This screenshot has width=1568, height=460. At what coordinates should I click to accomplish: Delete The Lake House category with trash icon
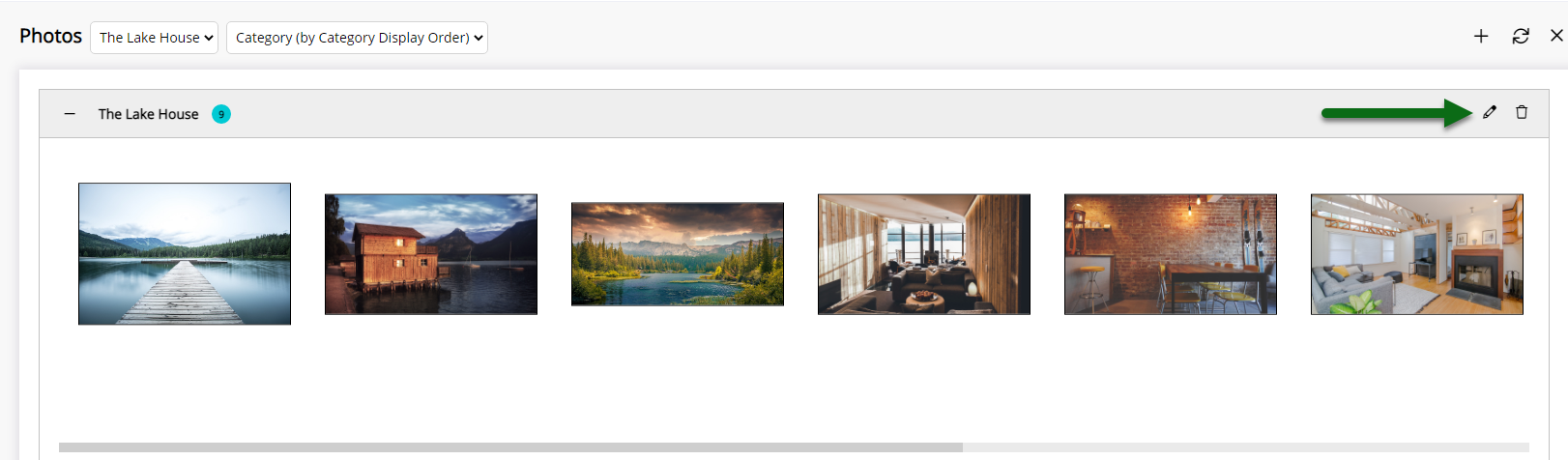pyautogui.click(x=1522, y=112)
